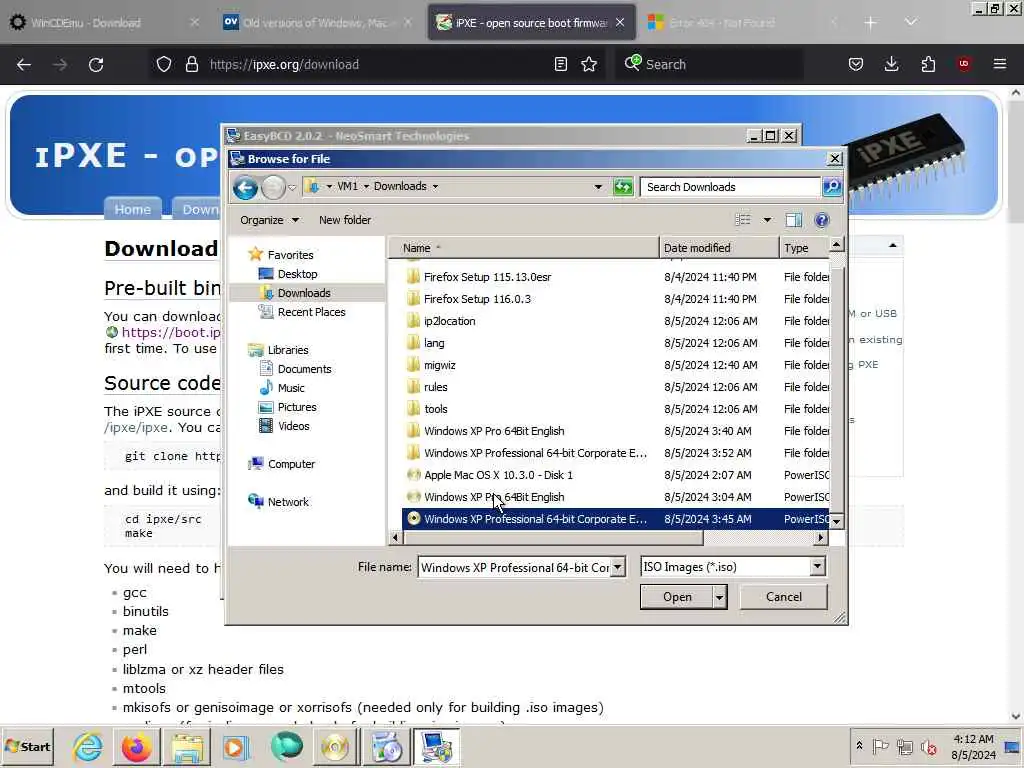Click the Start button
This screenshot has height=768, width=1024.
(28, 746)
